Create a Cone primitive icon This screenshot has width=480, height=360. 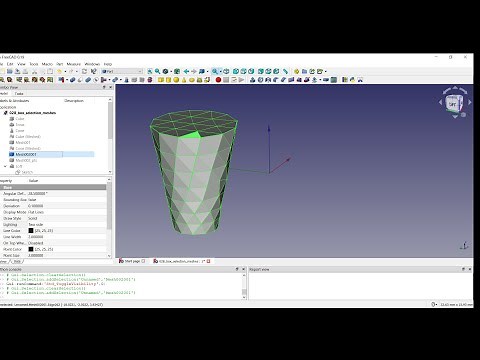tap(184, 80)
